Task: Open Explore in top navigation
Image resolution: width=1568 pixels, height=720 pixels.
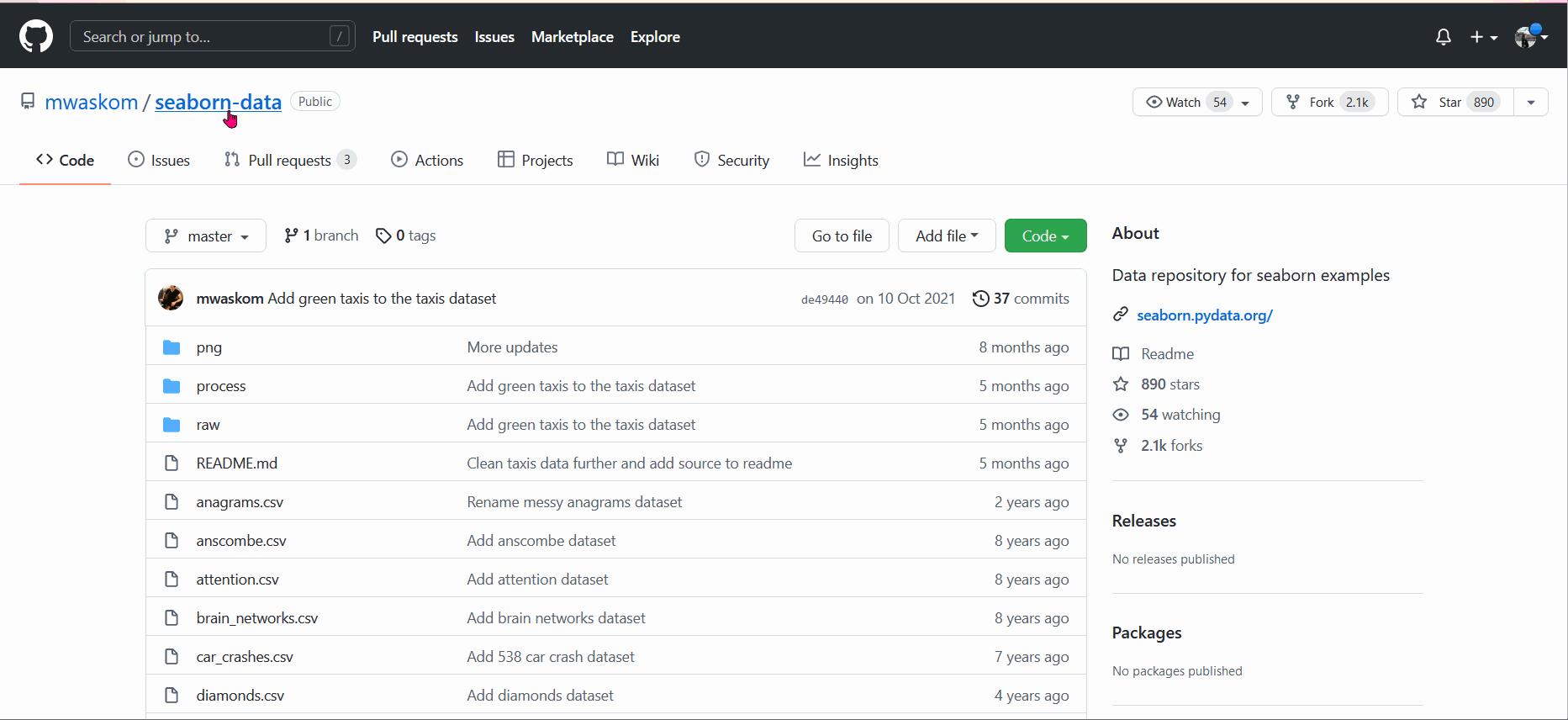Action: (655, 37)
